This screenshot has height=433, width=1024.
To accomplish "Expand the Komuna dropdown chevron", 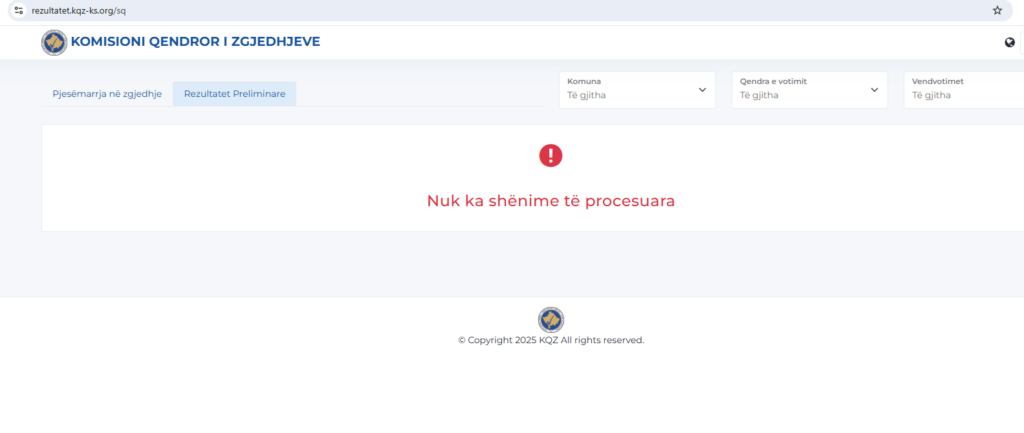I will click(702, 89).
